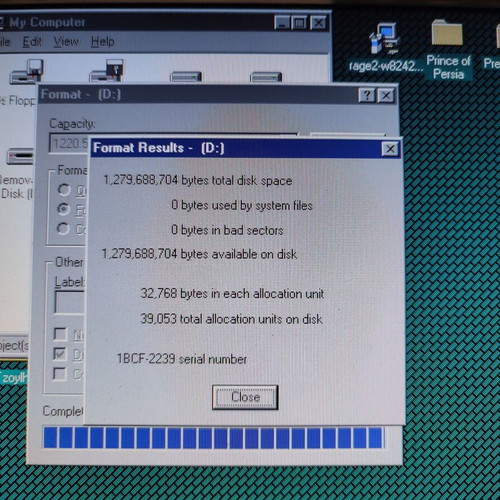Image resolution: width=500 pixels, height=500 pixels.
Task: Select the third drive icon in My Computer
Action: pos(186,77)
